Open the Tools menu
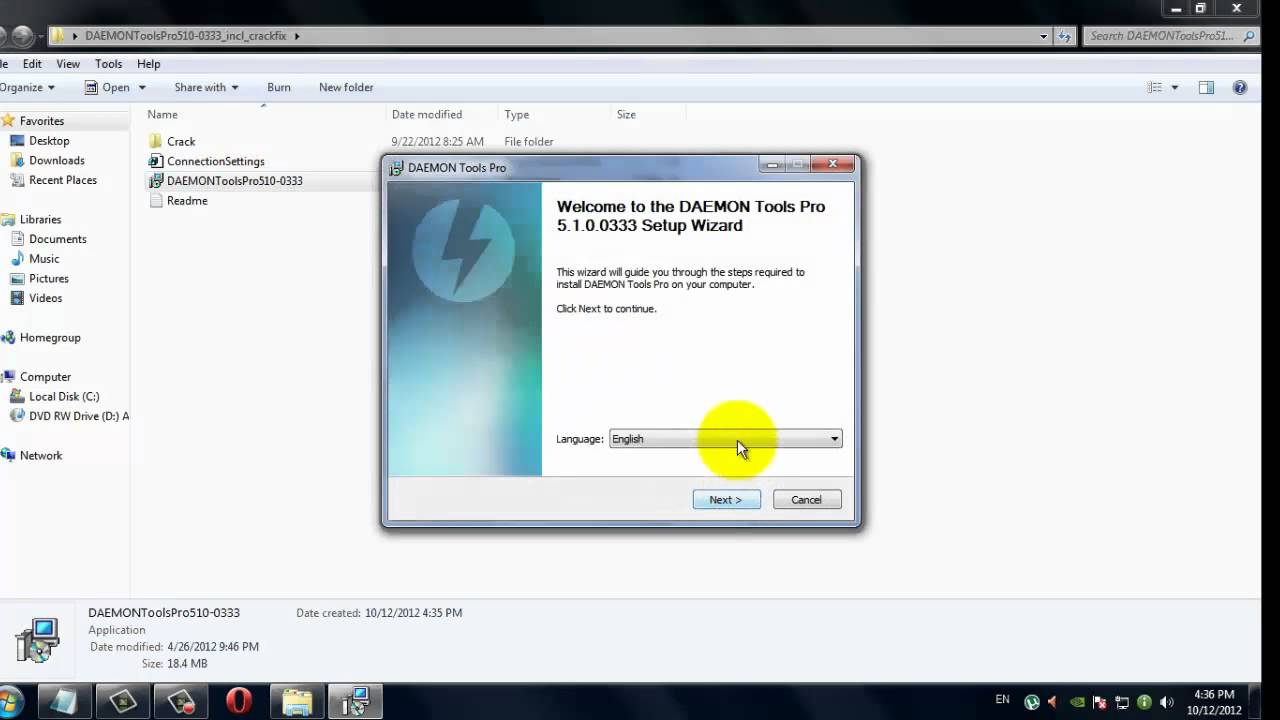The height and width of the screenshot is (720, 1280). pyautogui.click(x=109, y=64)
